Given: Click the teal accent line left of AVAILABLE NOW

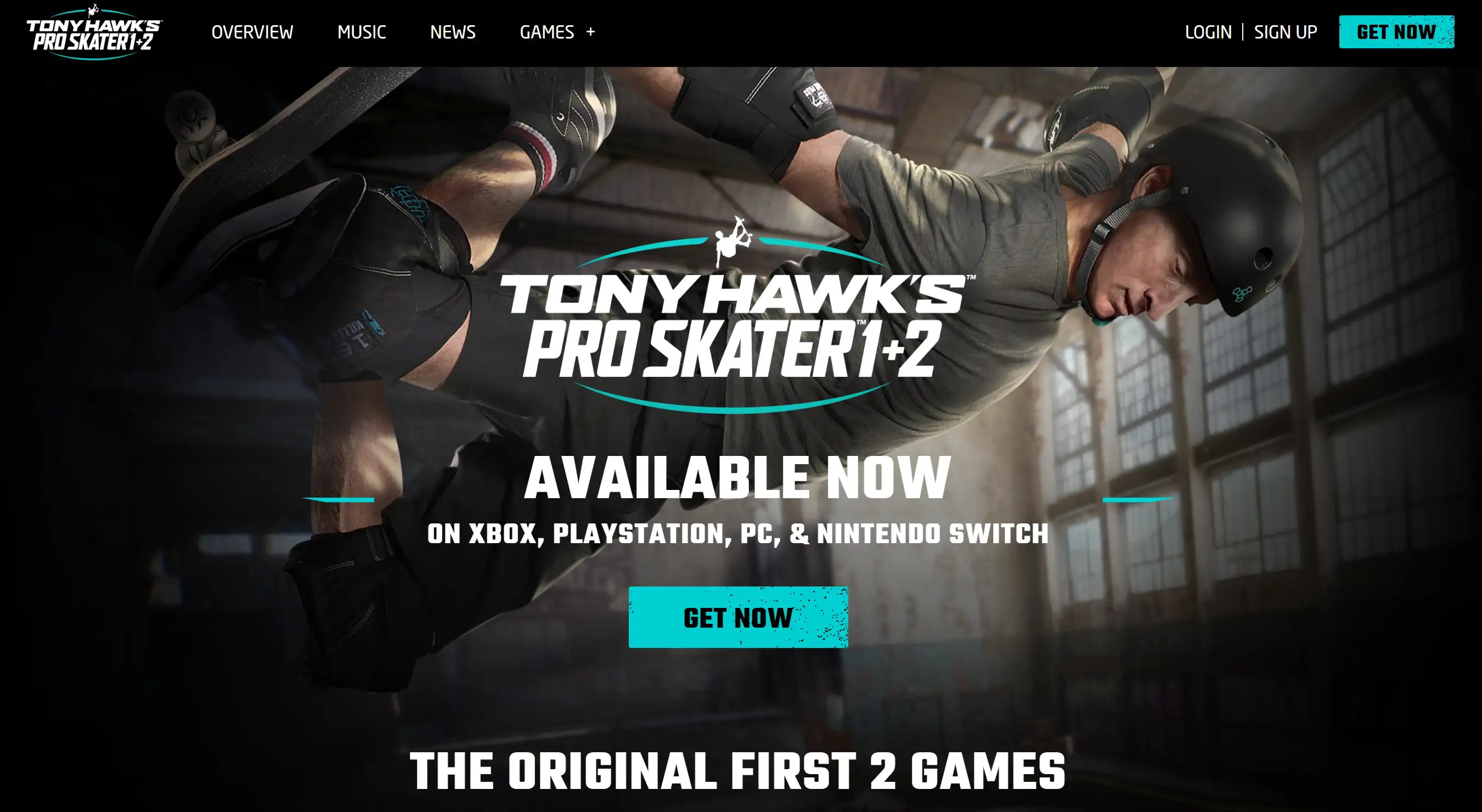Looking at the screenshot, I should [339, 499].
